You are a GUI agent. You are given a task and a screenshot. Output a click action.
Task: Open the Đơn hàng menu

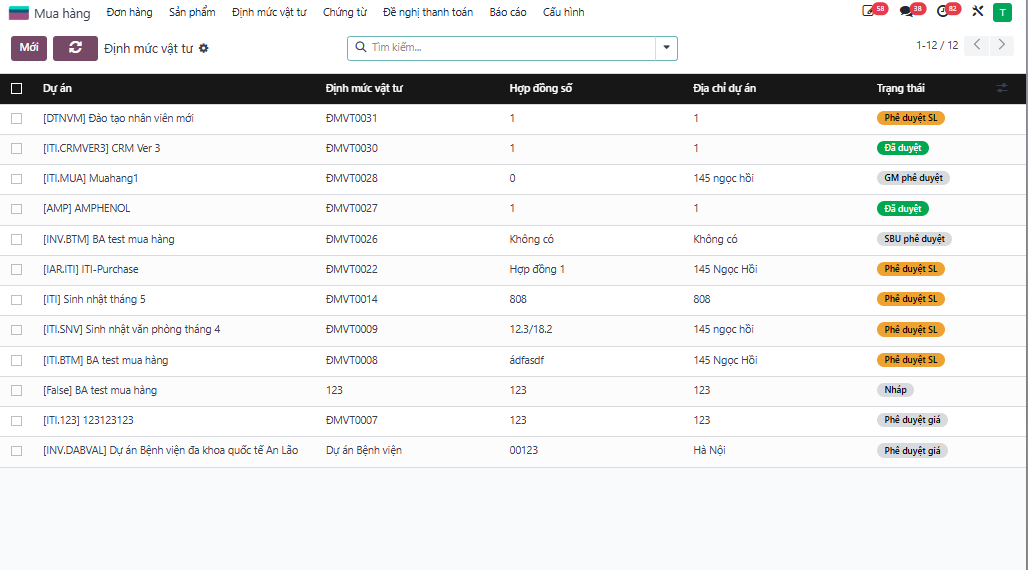pos(129,12)
